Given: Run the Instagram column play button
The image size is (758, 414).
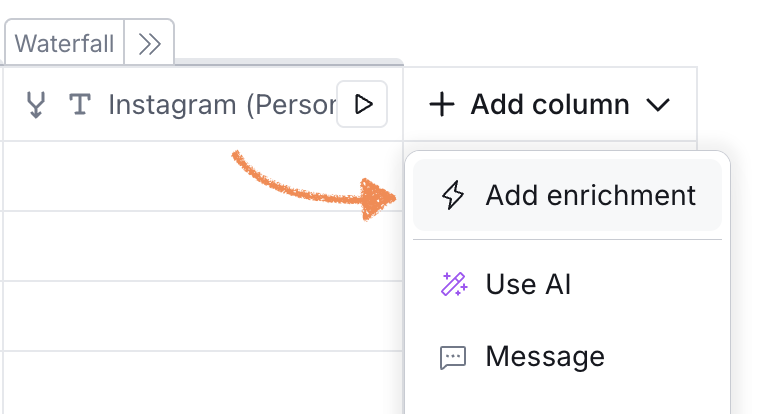Looking at the screenshot, I should pyautogui.click(x=362, y=104).
